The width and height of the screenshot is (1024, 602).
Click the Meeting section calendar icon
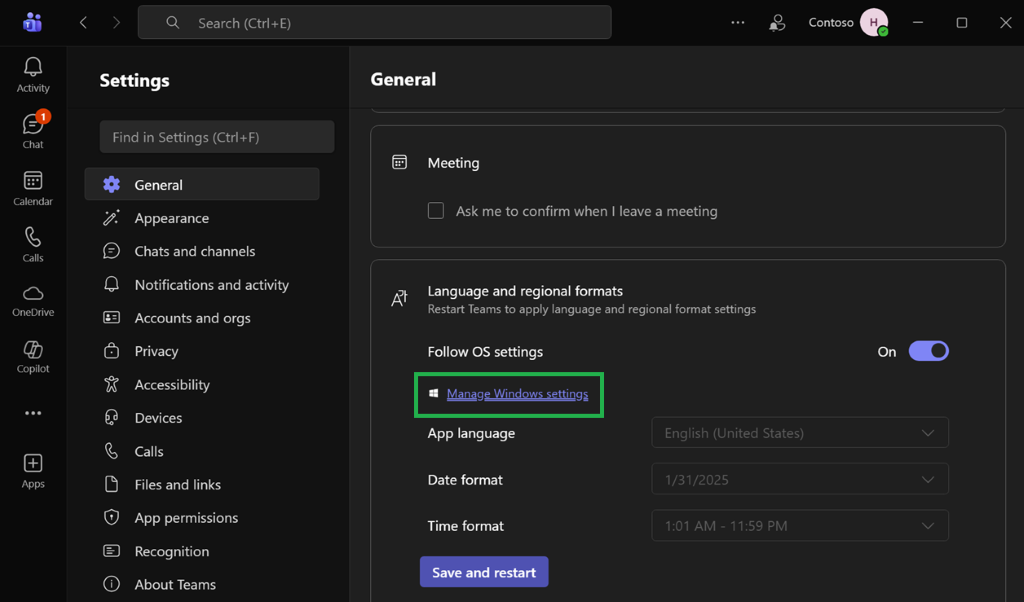point(399,163)
